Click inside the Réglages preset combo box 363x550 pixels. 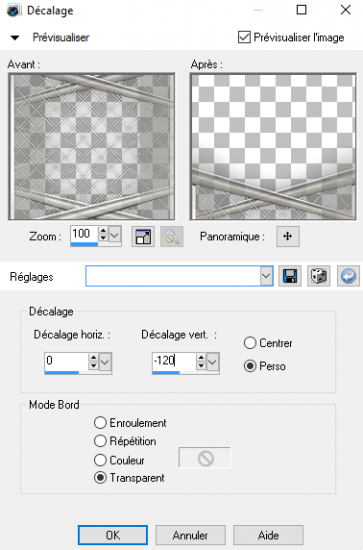[173, 276]
